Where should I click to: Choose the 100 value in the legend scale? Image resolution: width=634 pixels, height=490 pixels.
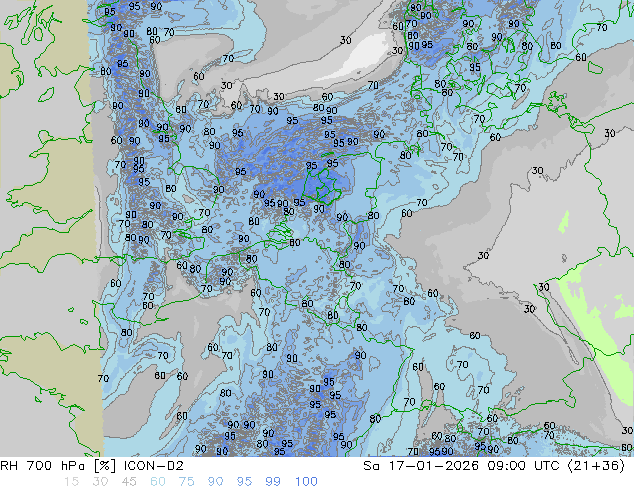click(306, 482)
